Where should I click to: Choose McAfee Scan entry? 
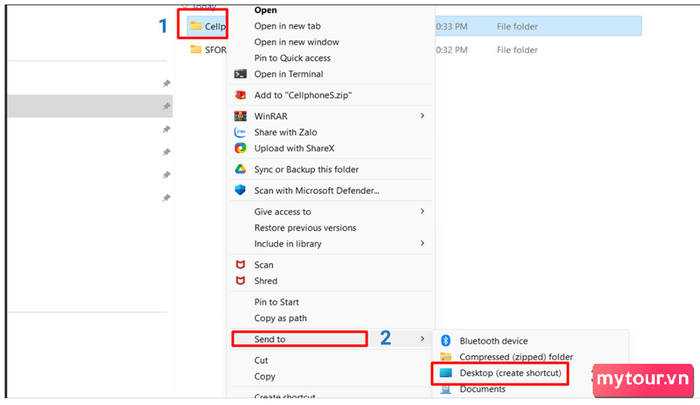click(x=264, y=265)
